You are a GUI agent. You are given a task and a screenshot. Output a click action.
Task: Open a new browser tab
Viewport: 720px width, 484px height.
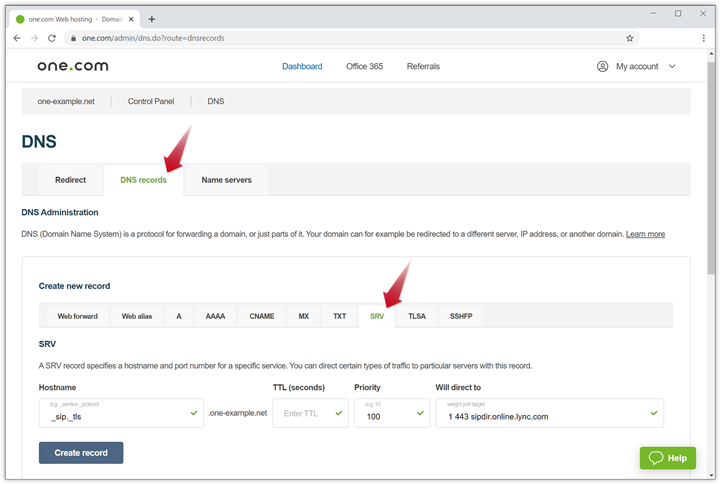(x=152, y=19)
